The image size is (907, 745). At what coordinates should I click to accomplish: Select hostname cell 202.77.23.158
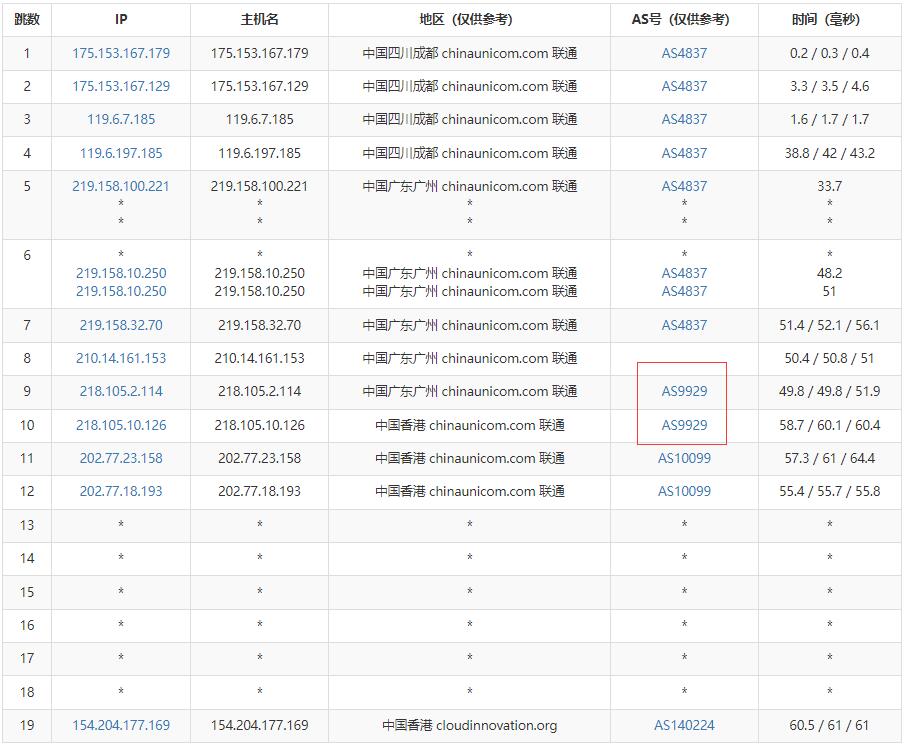coord(259,458)
